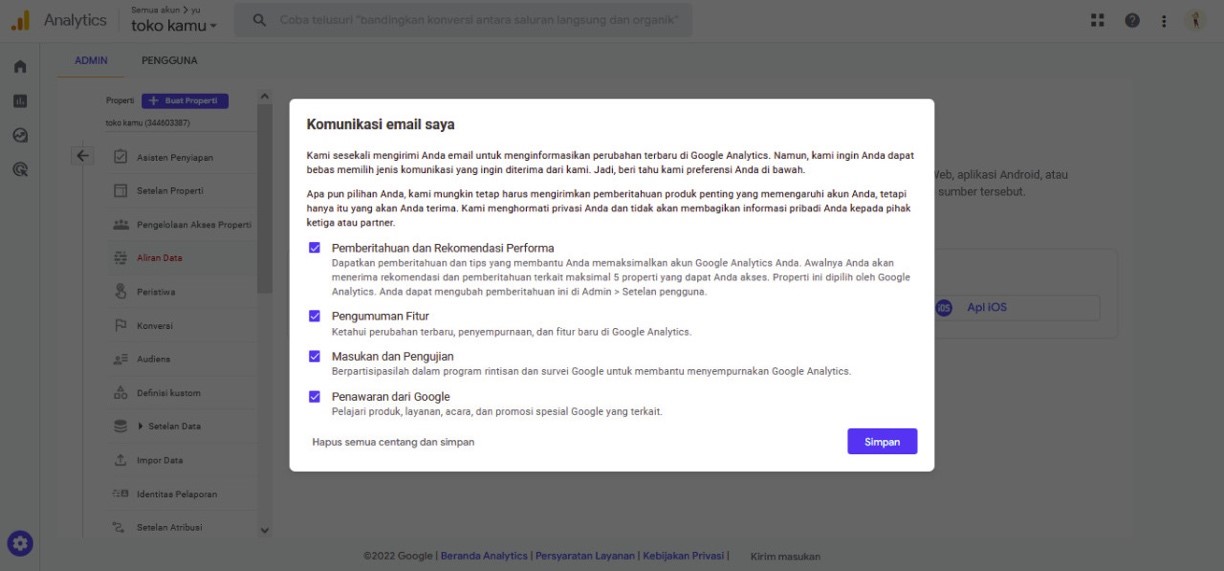Open Kebijakan Privasi footer link
Image resolution: width=1224 pixels, height=571 pixels.
pyautogui.click(x=683, y=556)
